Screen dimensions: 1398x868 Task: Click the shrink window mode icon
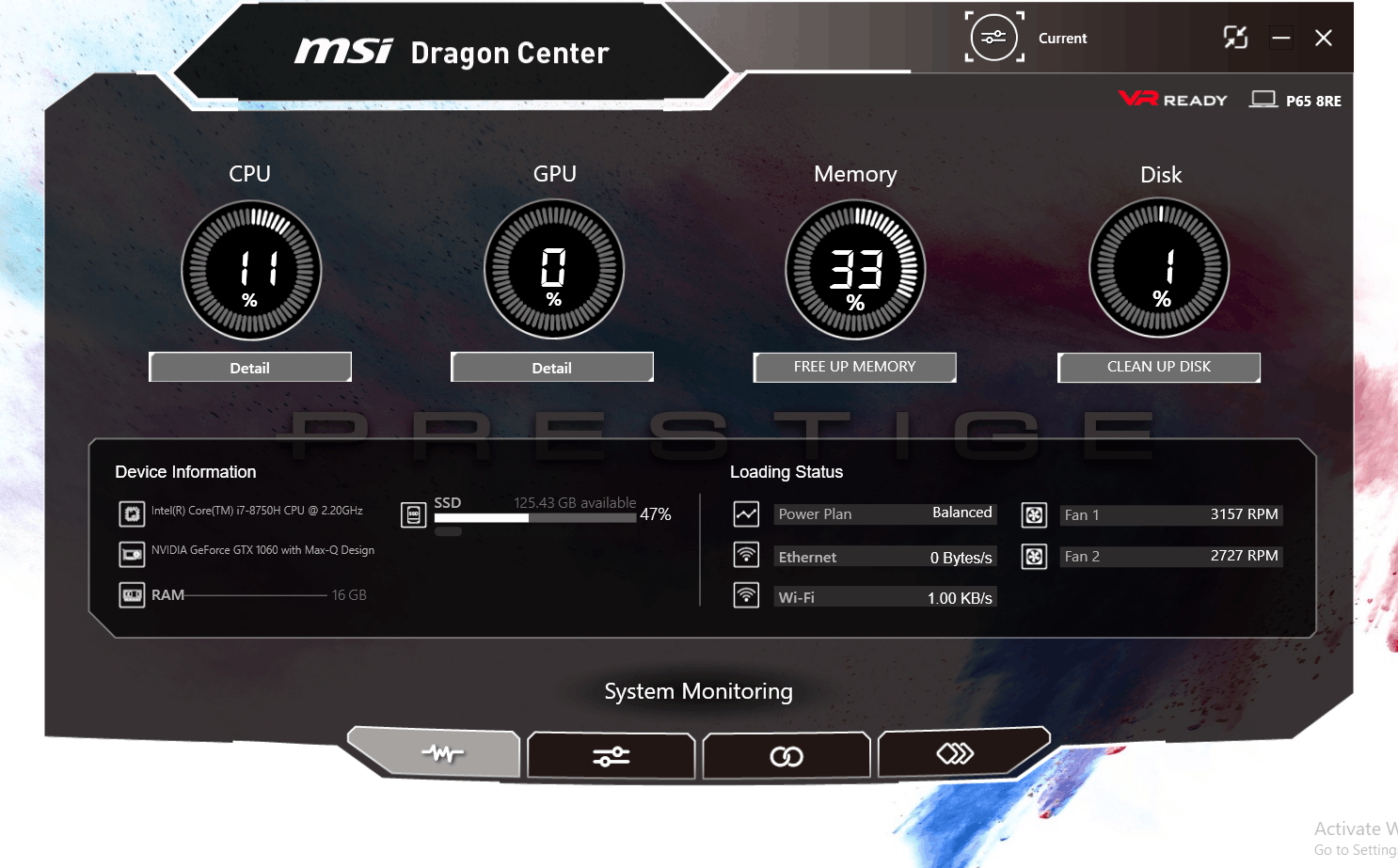point(1235,38)
